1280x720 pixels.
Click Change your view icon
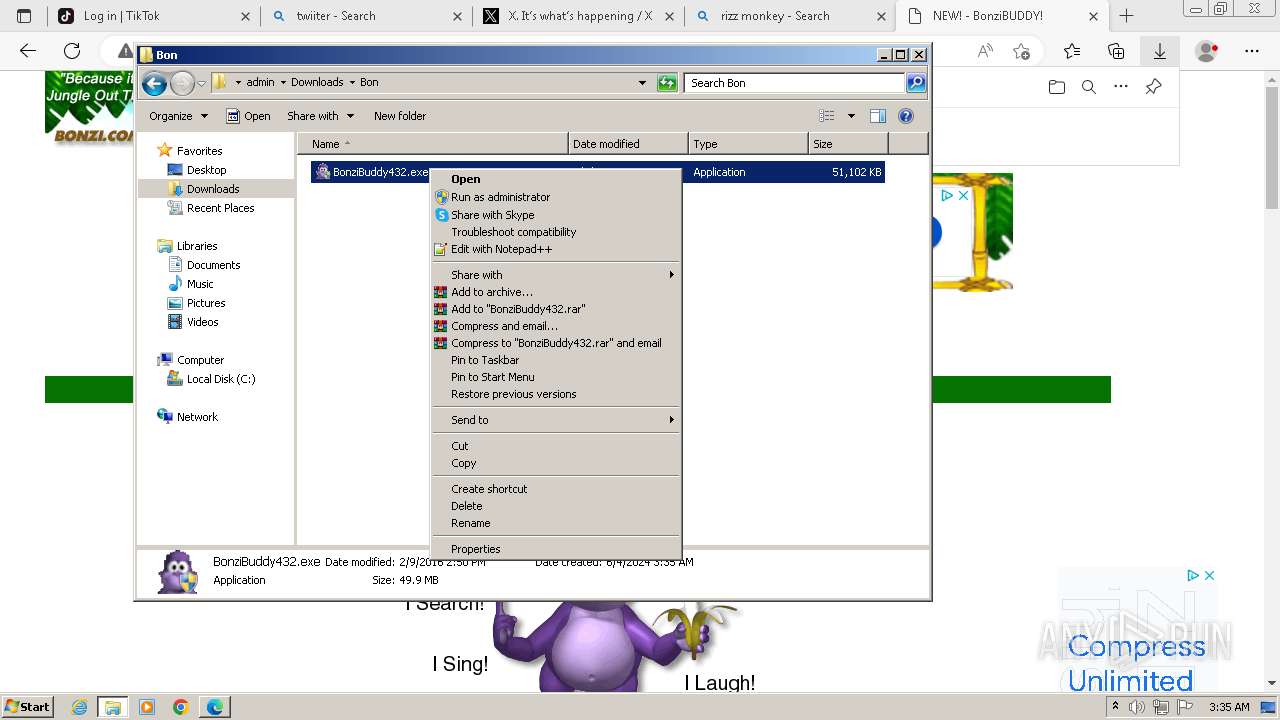827,116
